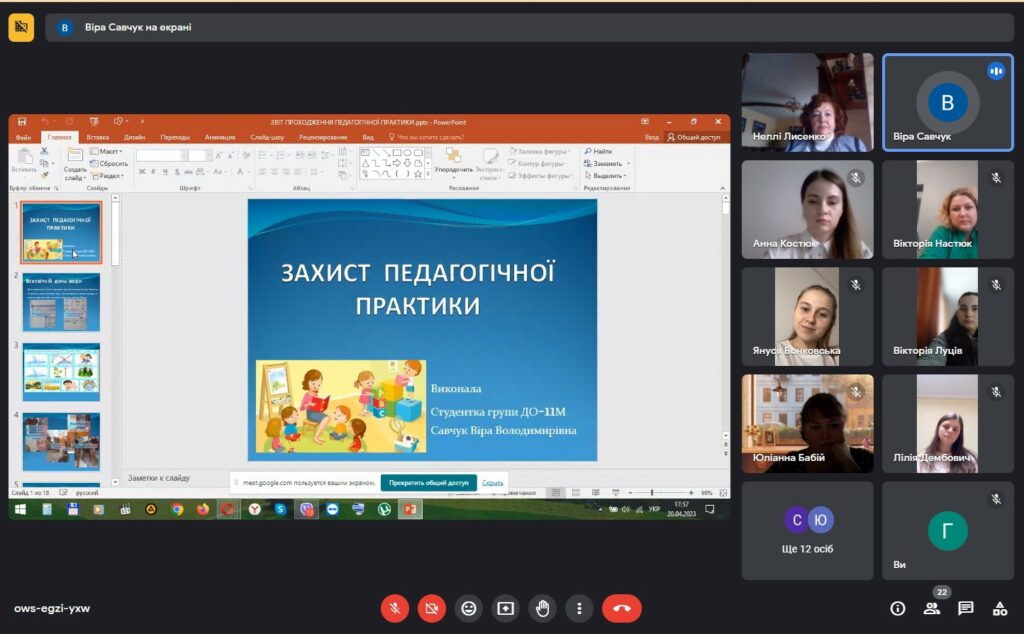Click the present screen icon
Image resolution: width=1024 pixels, height=634 pixels.
pos(505,609)
